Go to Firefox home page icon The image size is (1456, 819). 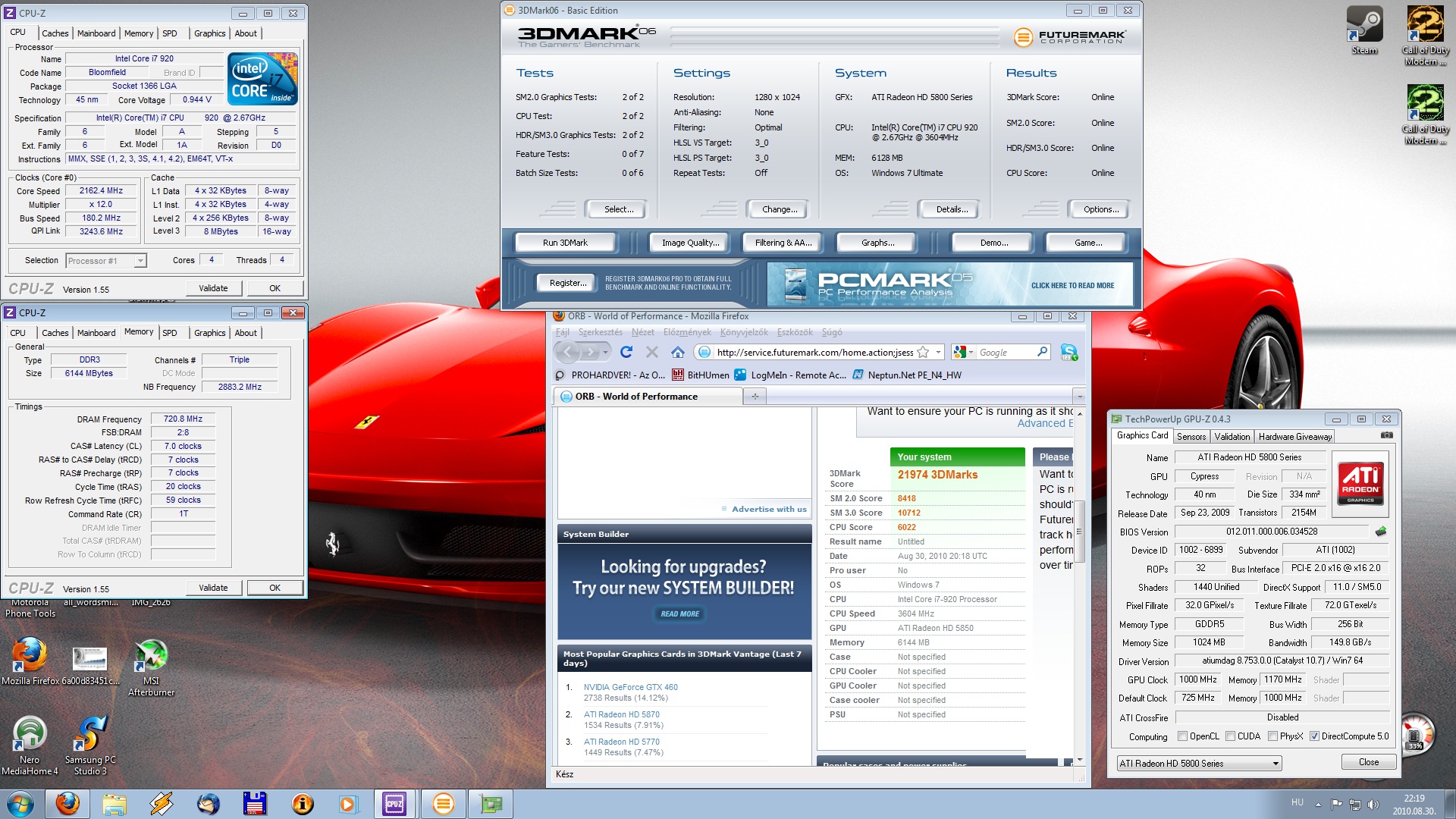pos(678,352)
